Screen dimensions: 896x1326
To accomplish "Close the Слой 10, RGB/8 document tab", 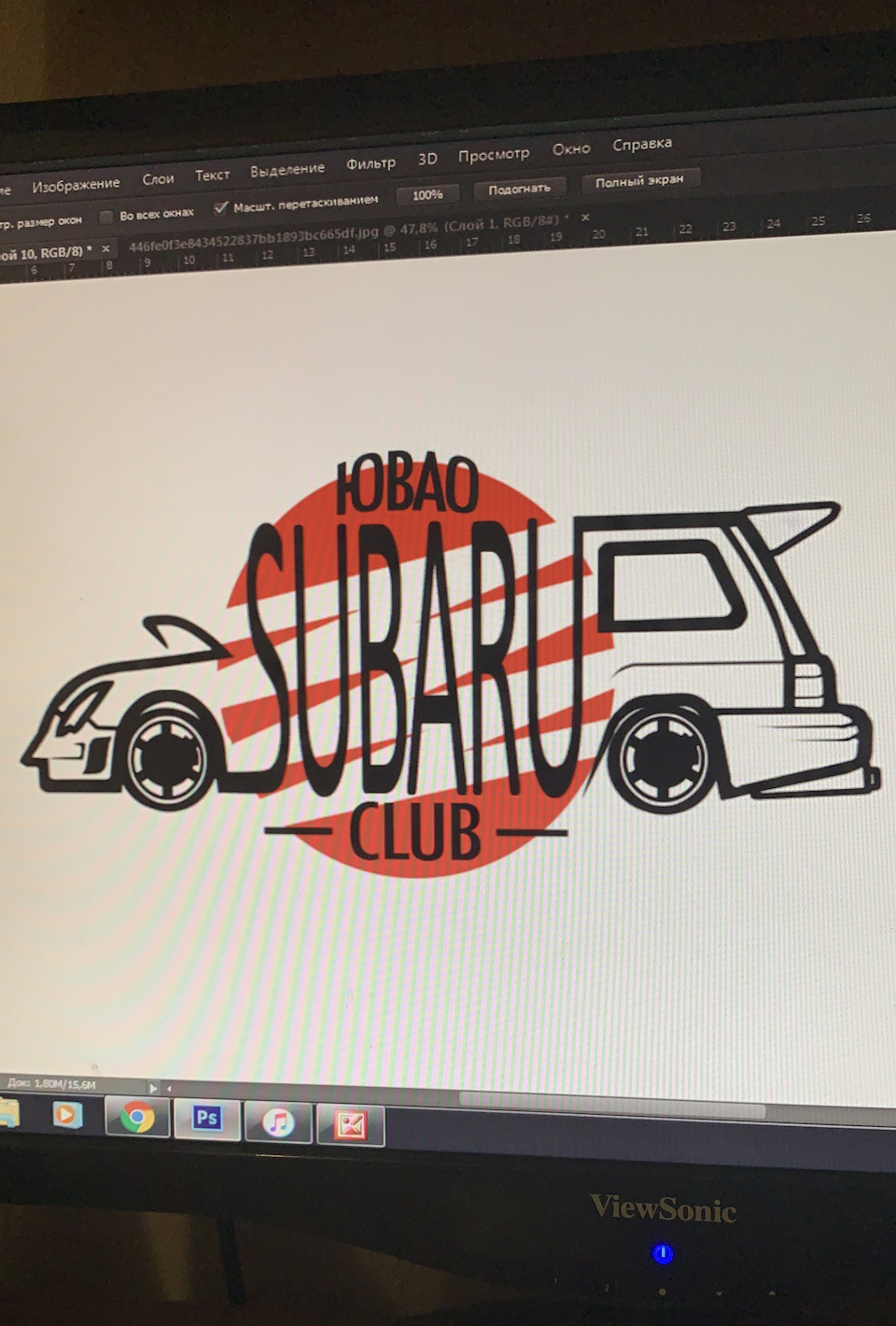I will [x=105, y=248].
